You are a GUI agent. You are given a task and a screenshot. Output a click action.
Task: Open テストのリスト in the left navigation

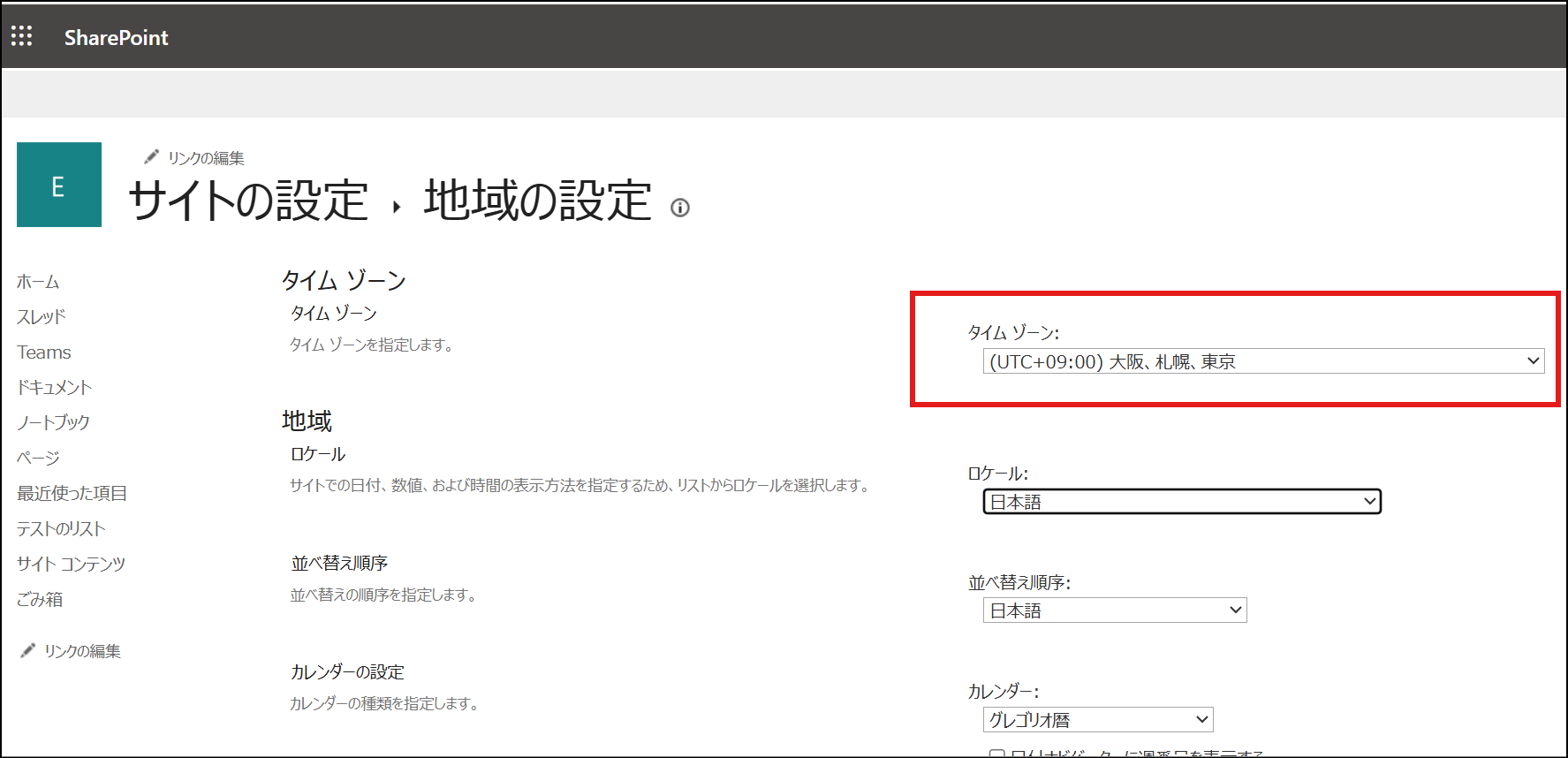click(61, 528)
